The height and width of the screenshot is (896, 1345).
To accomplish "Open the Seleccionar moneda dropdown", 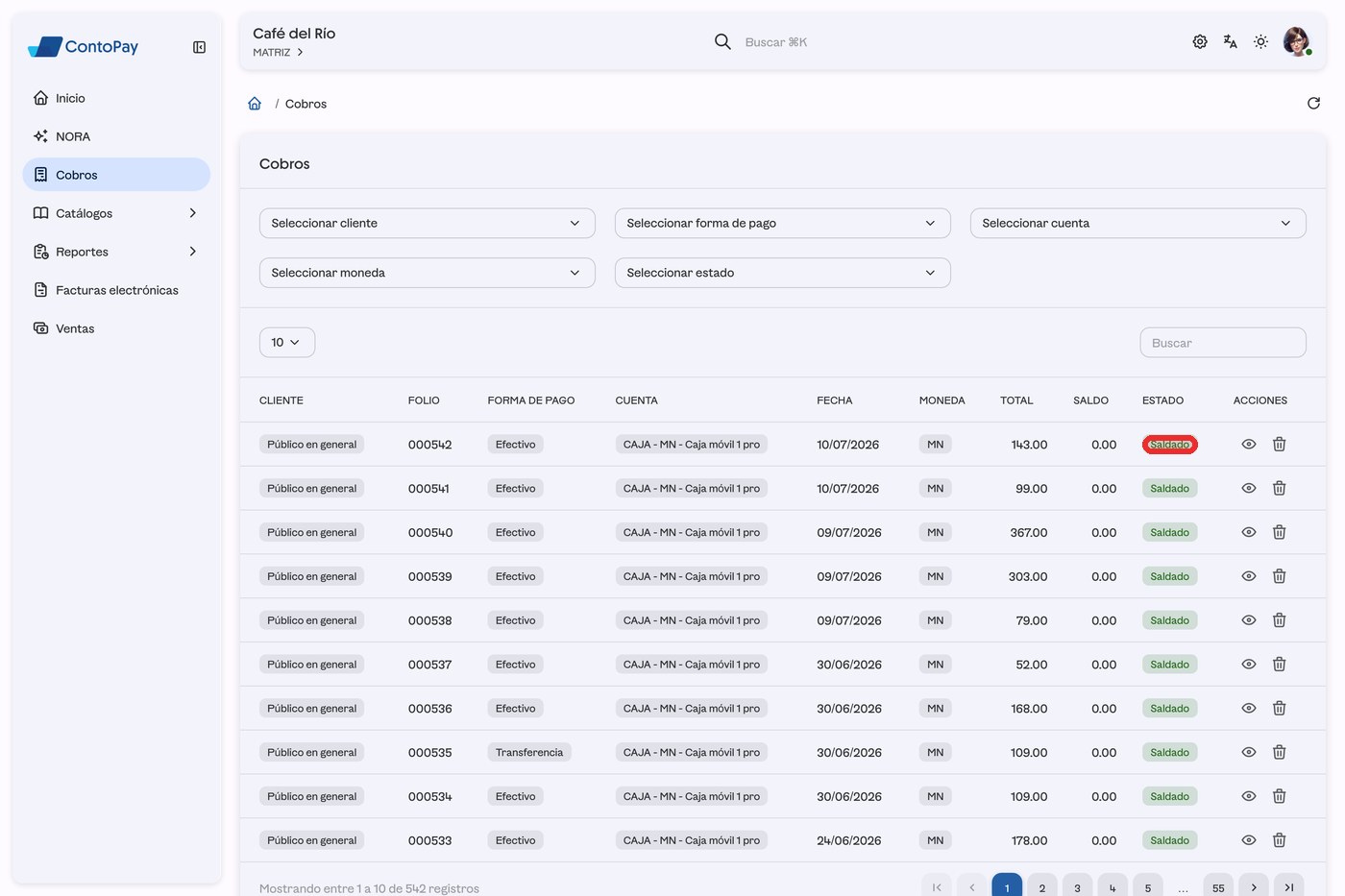I will pyautogui.click(x=428, y=273).
